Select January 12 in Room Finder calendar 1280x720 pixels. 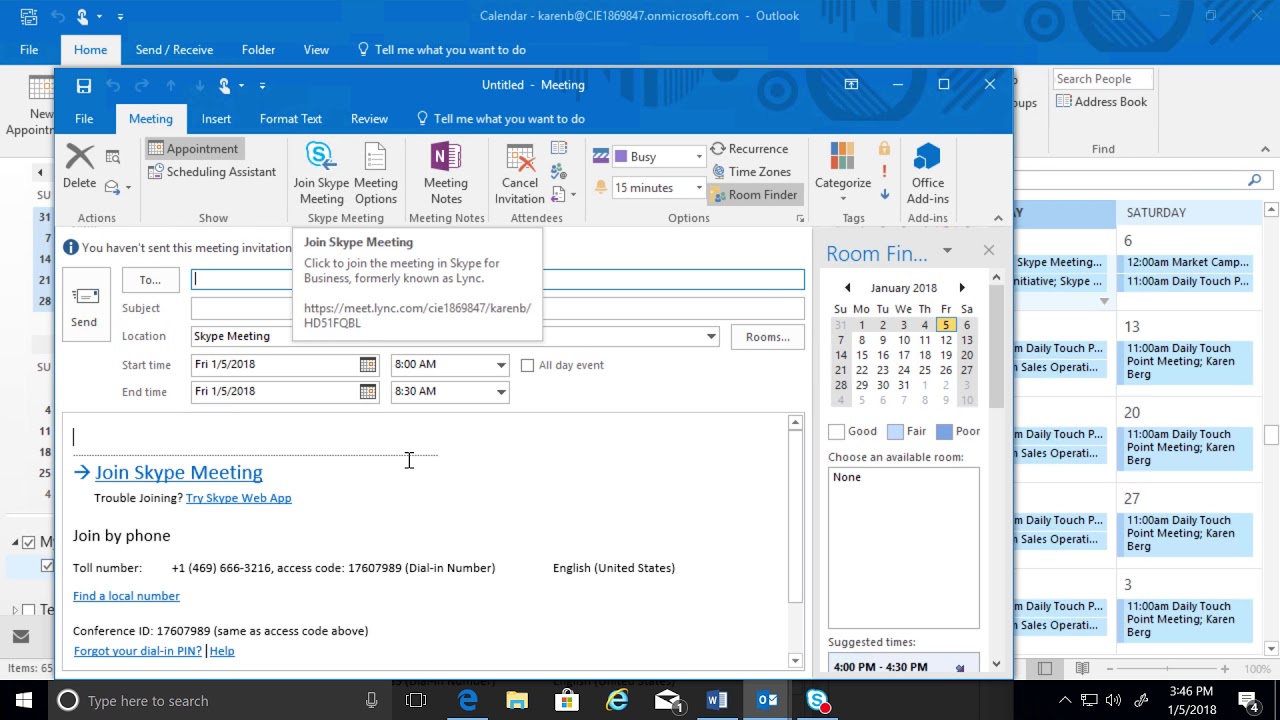point(945,340)
